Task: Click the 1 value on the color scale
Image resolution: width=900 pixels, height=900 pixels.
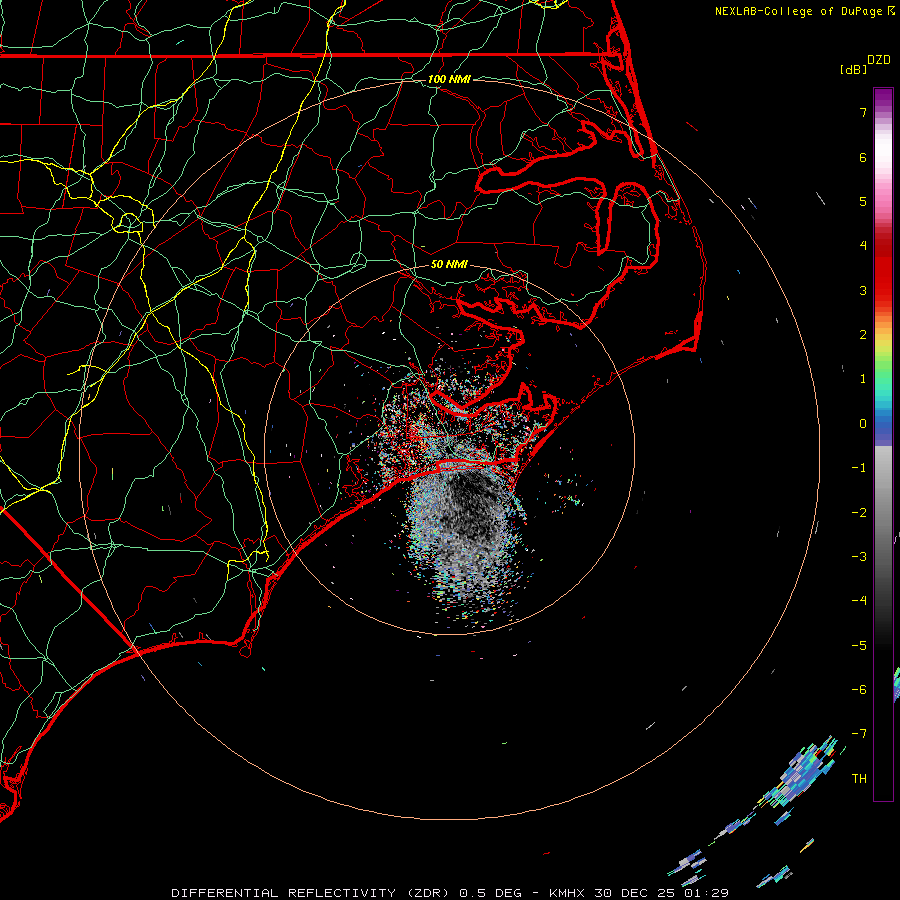Action: [863, 379]
